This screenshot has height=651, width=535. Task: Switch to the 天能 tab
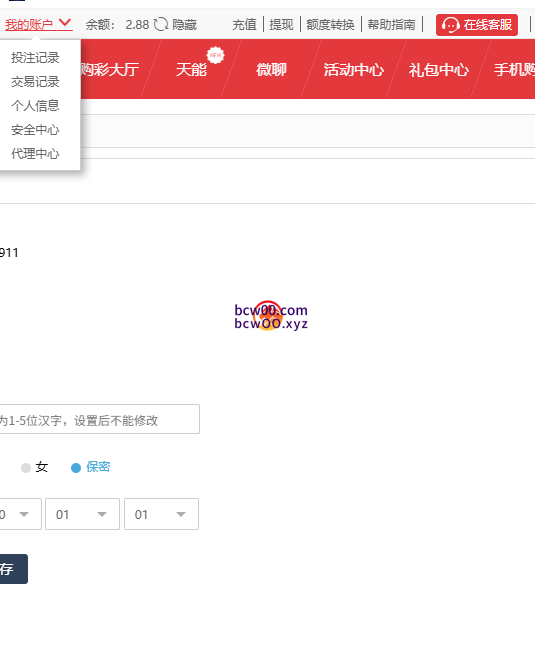191,69
